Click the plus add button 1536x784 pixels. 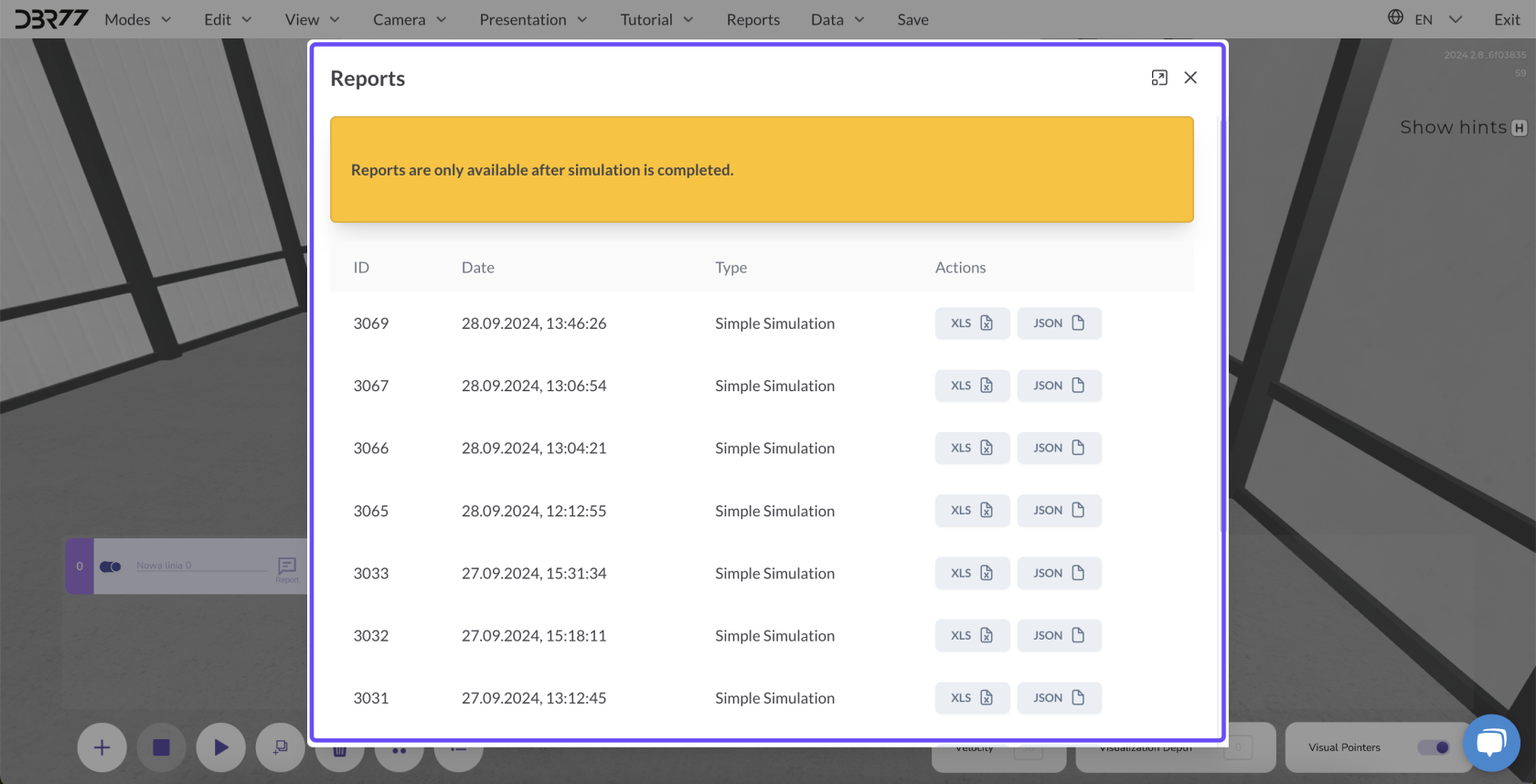102,747
